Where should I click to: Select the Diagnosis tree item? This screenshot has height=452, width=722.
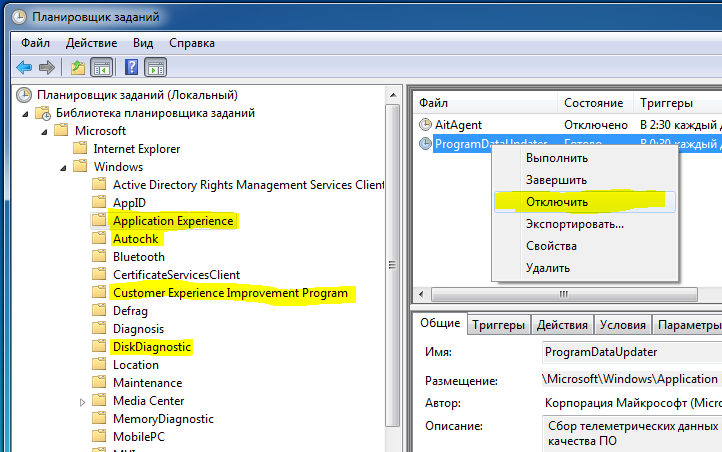(138, 329)
